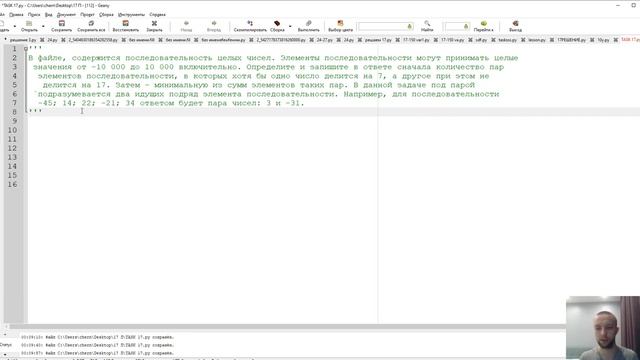Open the Инструменты menu
This screenshot has height=360, width=640.
(131, 15)
